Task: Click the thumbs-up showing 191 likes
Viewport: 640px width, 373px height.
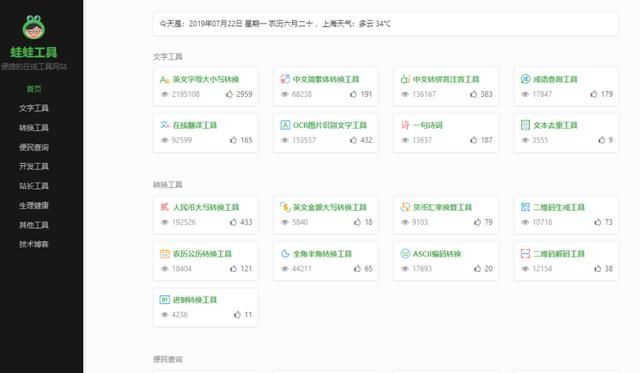Action: pos(353,94)
